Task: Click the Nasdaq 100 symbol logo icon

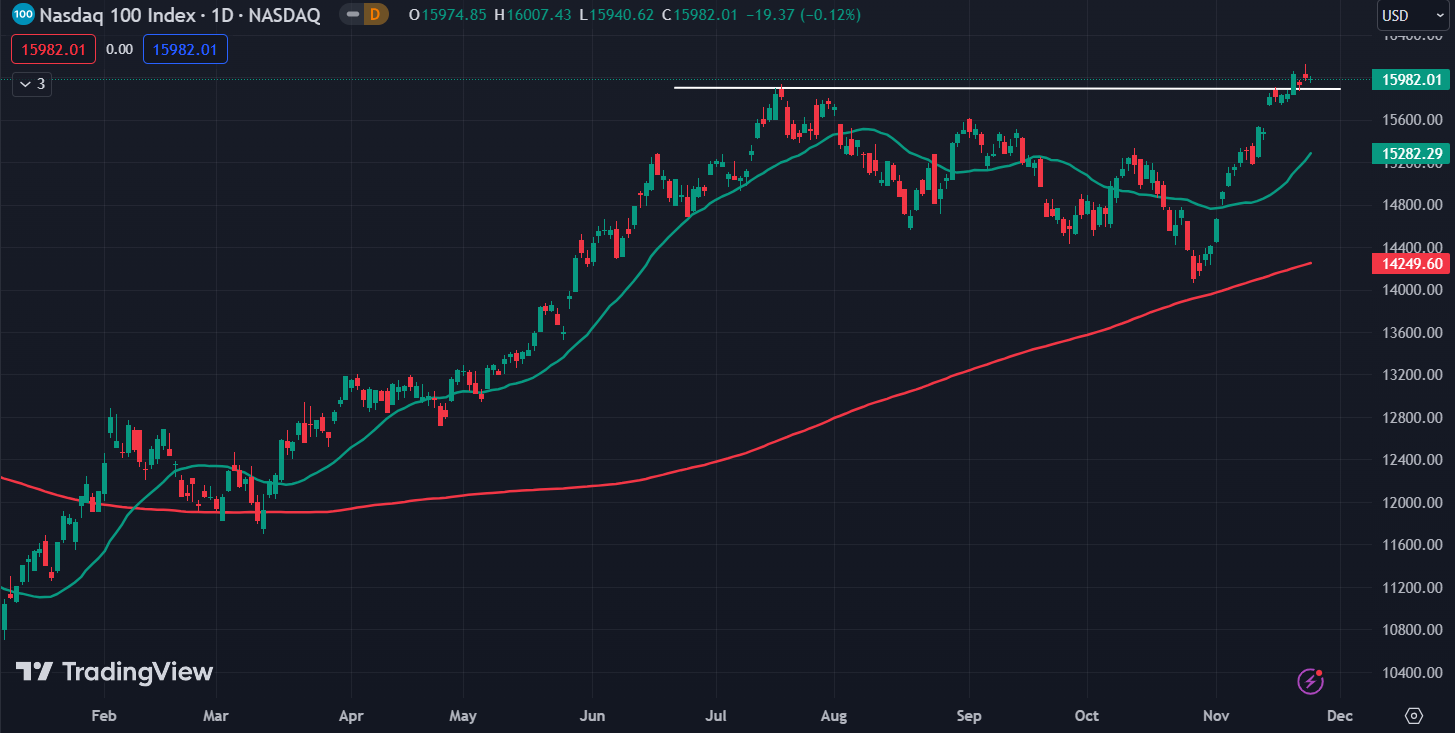Action: click(x=24, y=15)
